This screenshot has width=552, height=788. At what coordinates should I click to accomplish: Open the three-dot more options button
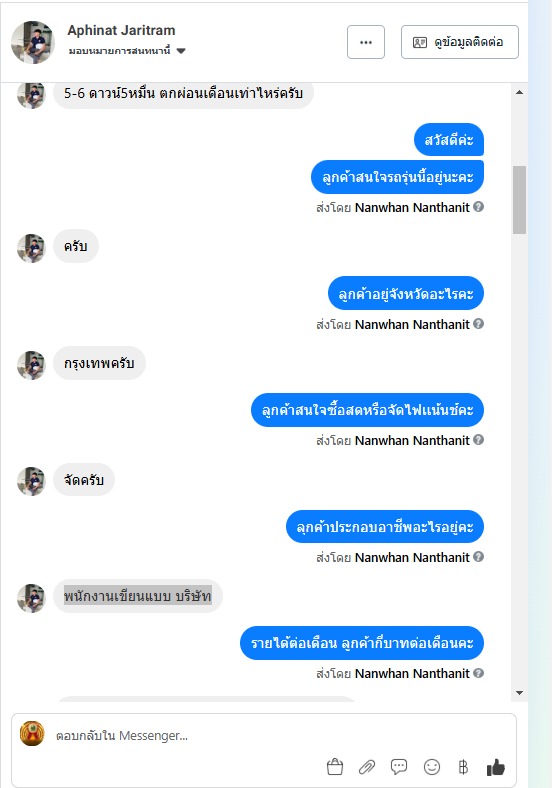tap(366, 42)
